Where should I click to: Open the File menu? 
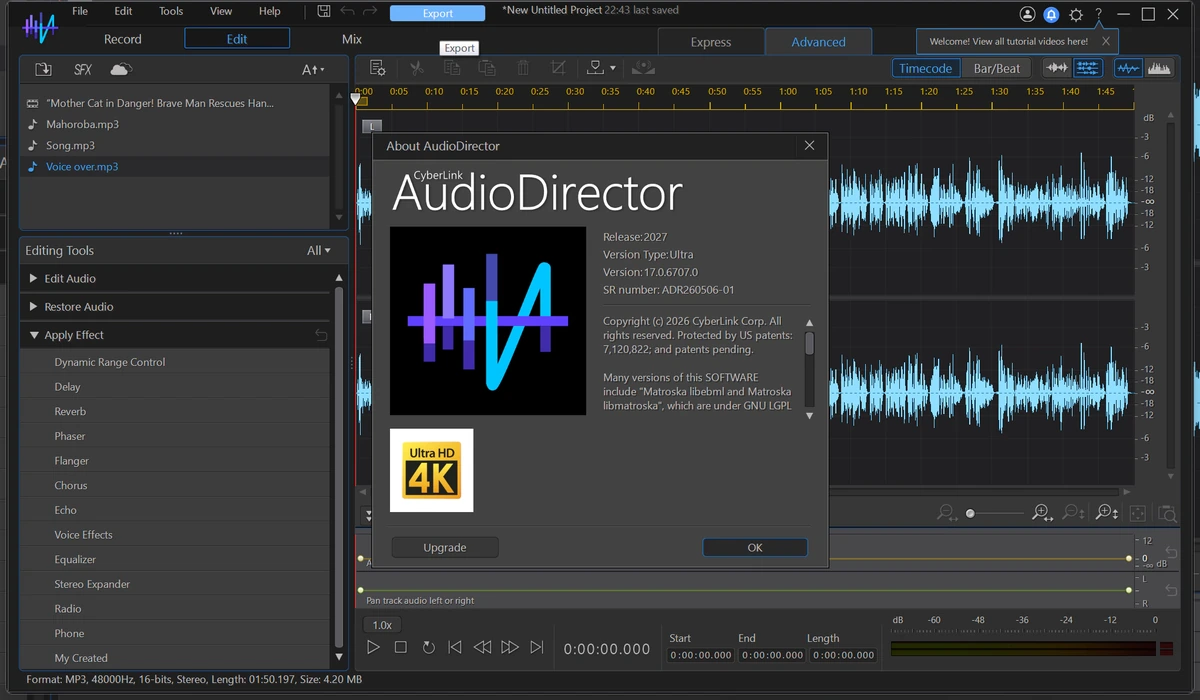tap(80, 11)
